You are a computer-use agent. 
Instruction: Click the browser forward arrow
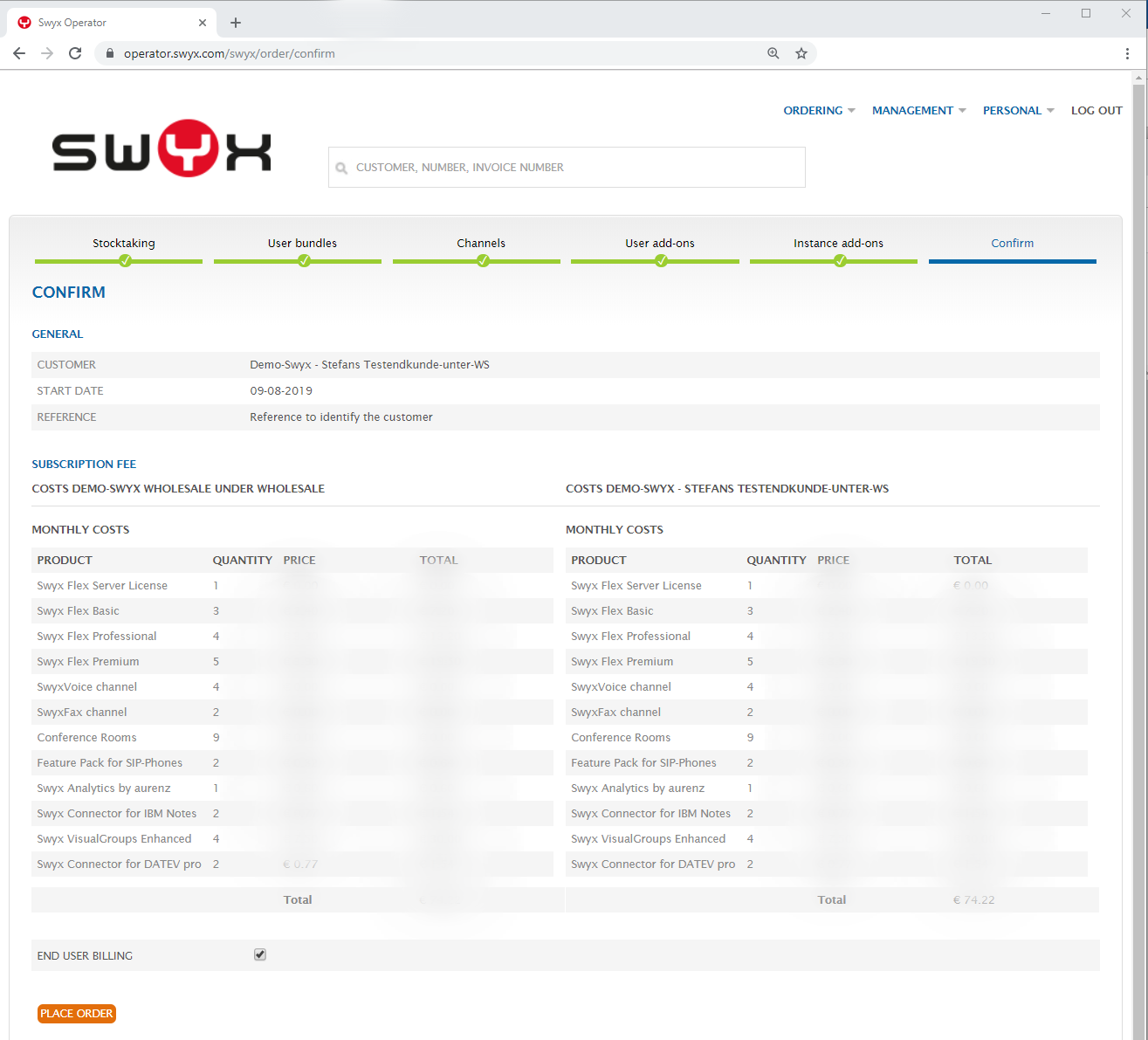(x=47, y=53)
